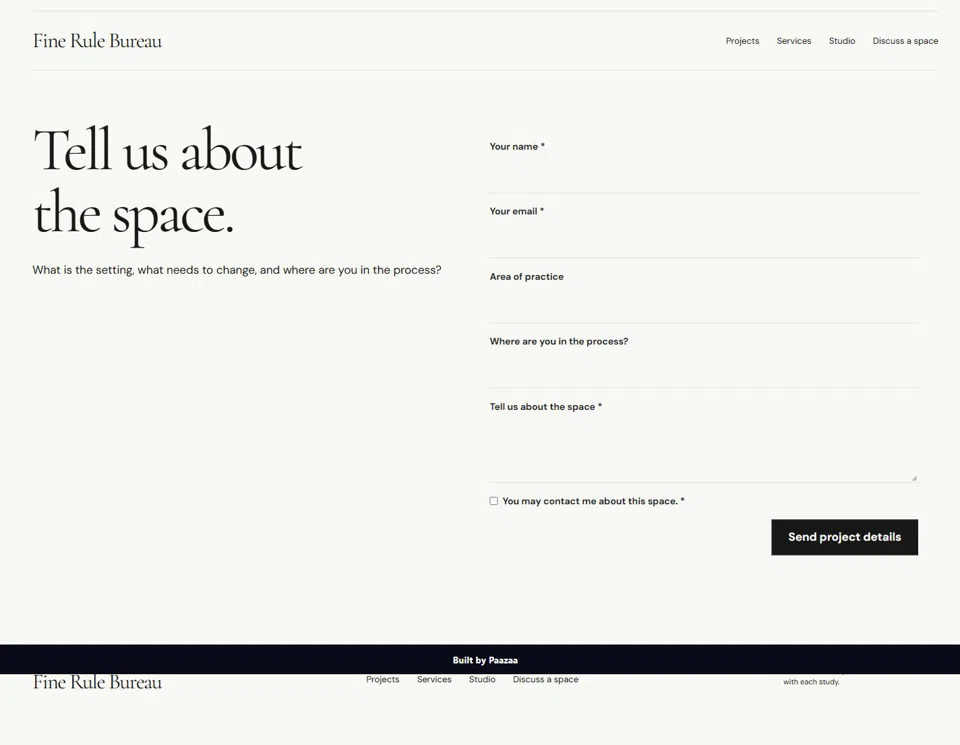Focus the Tell us about the space textarea
The width and height of the screenshot is (960, 745).
tap(703, 450)
